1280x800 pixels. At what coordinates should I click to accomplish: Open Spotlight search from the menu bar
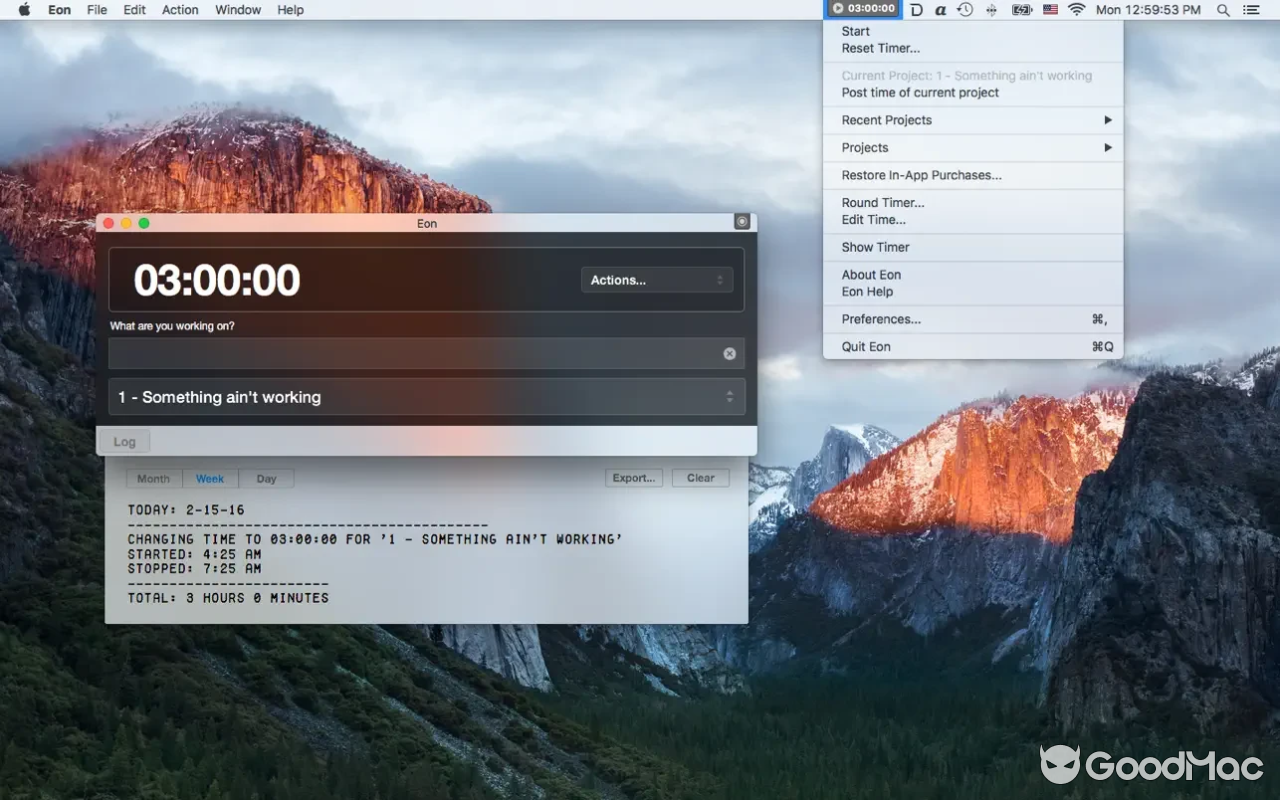point(1222,9)
